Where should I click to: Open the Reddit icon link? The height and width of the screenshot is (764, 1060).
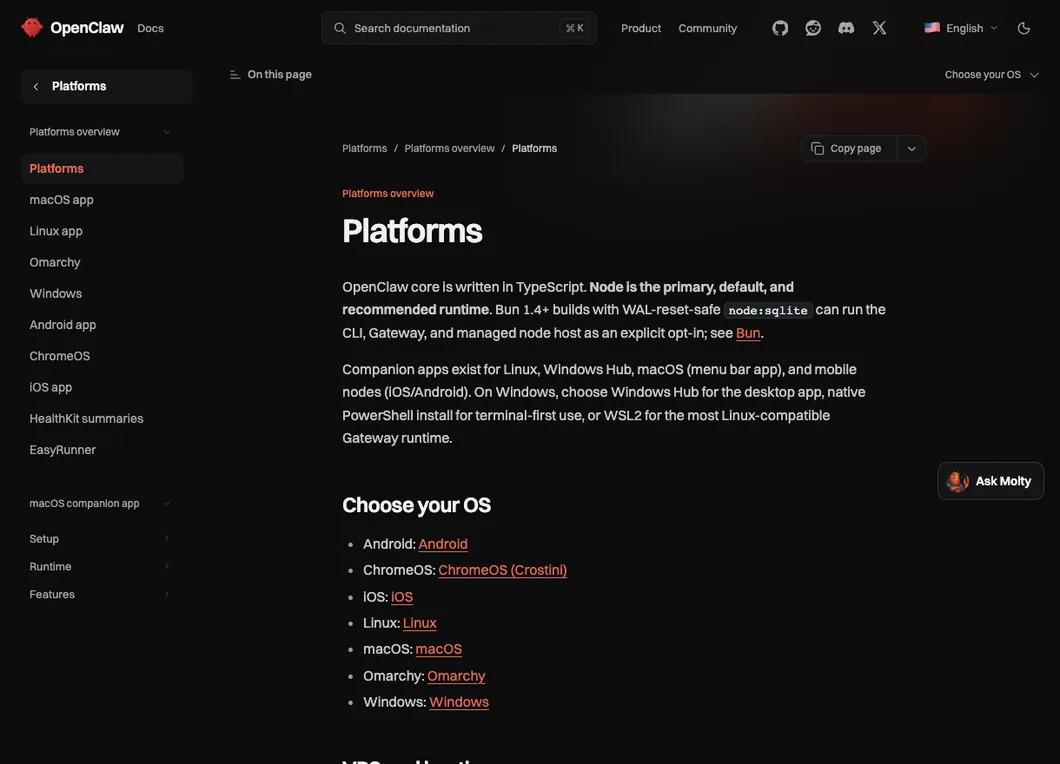(813, 28)
